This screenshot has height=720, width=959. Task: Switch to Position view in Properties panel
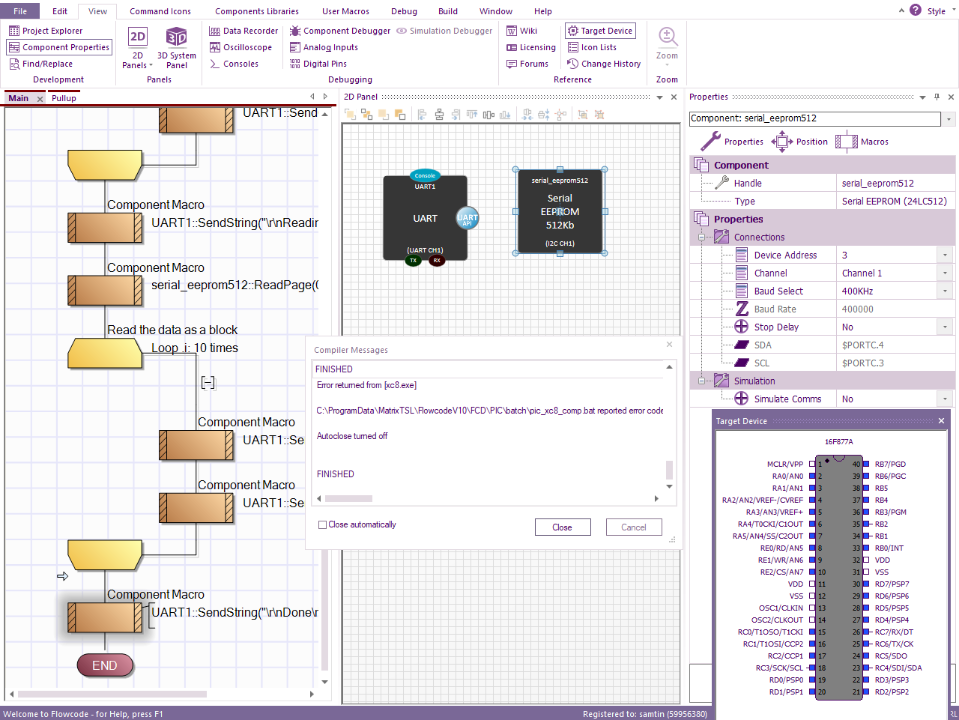point(799,141)
